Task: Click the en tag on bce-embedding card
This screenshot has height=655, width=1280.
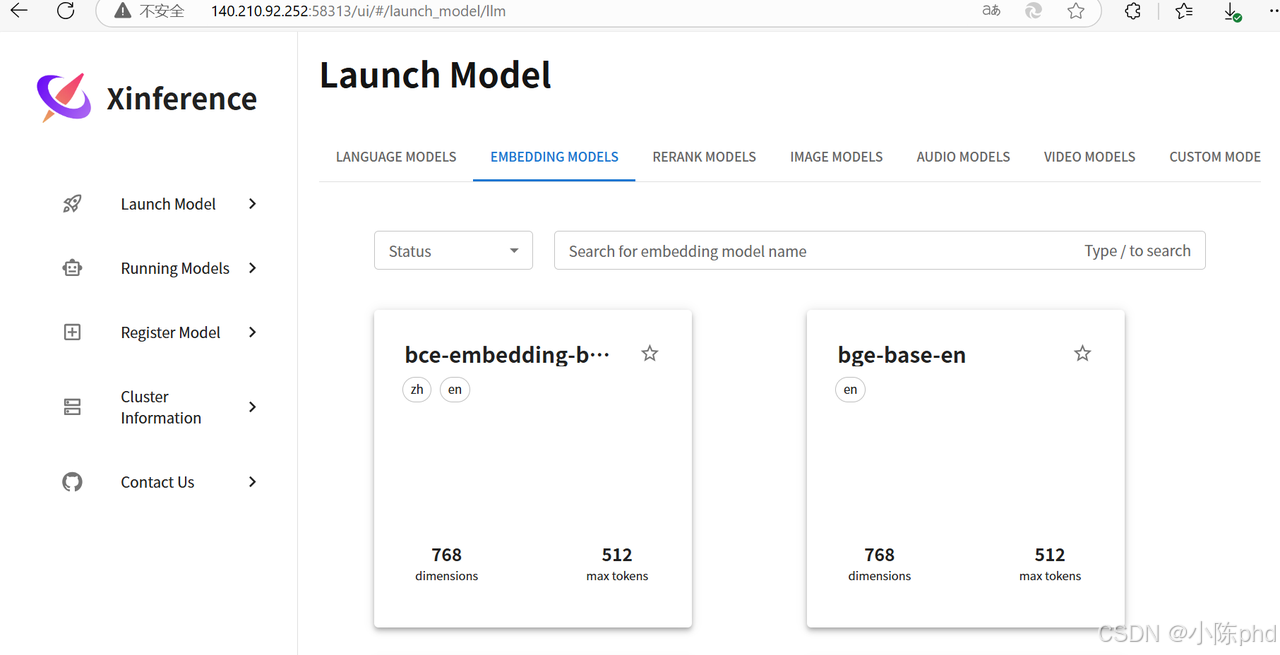Action: pos(455,389)
